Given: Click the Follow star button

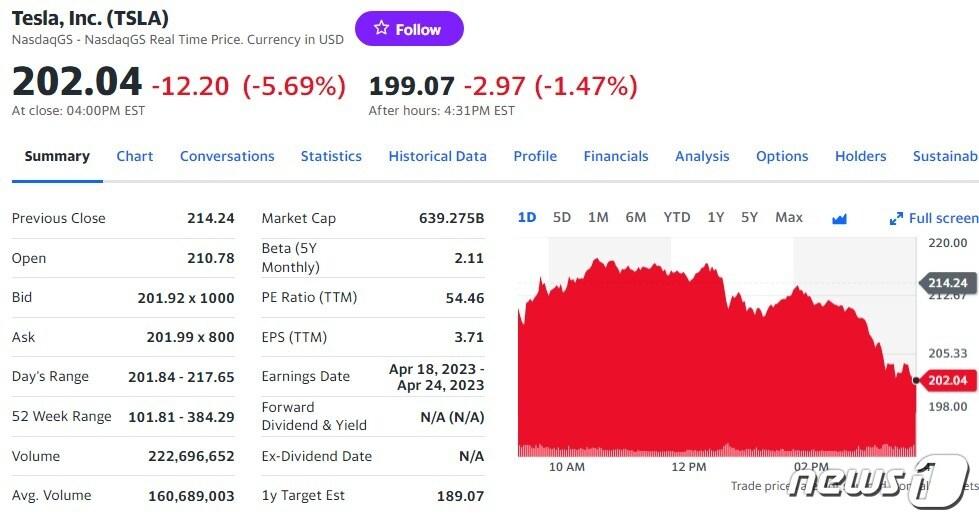Looking at the screenshot, I should click(x=409, y=29).
